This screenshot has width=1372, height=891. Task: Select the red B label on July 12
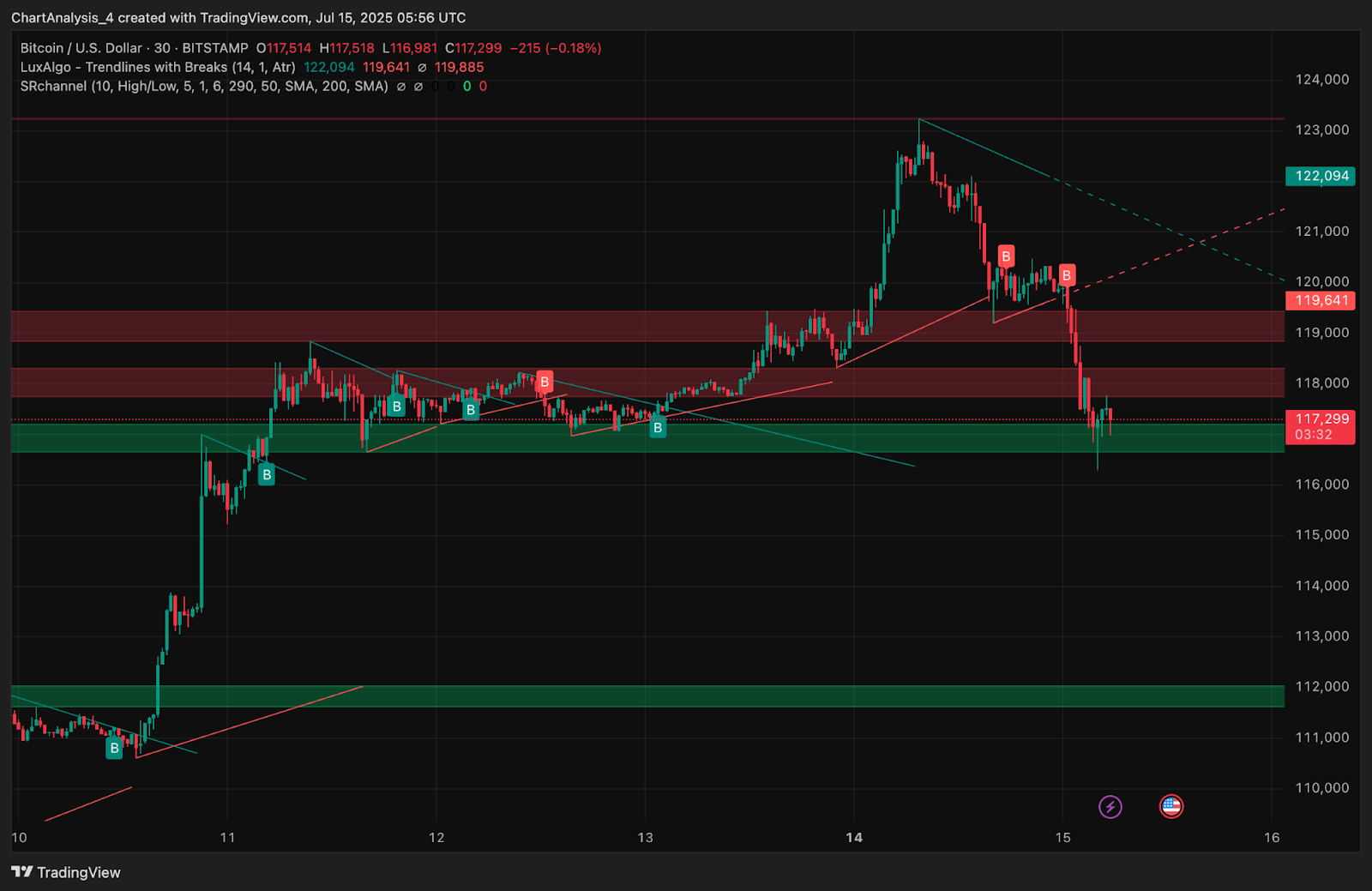tap(545, 382)
